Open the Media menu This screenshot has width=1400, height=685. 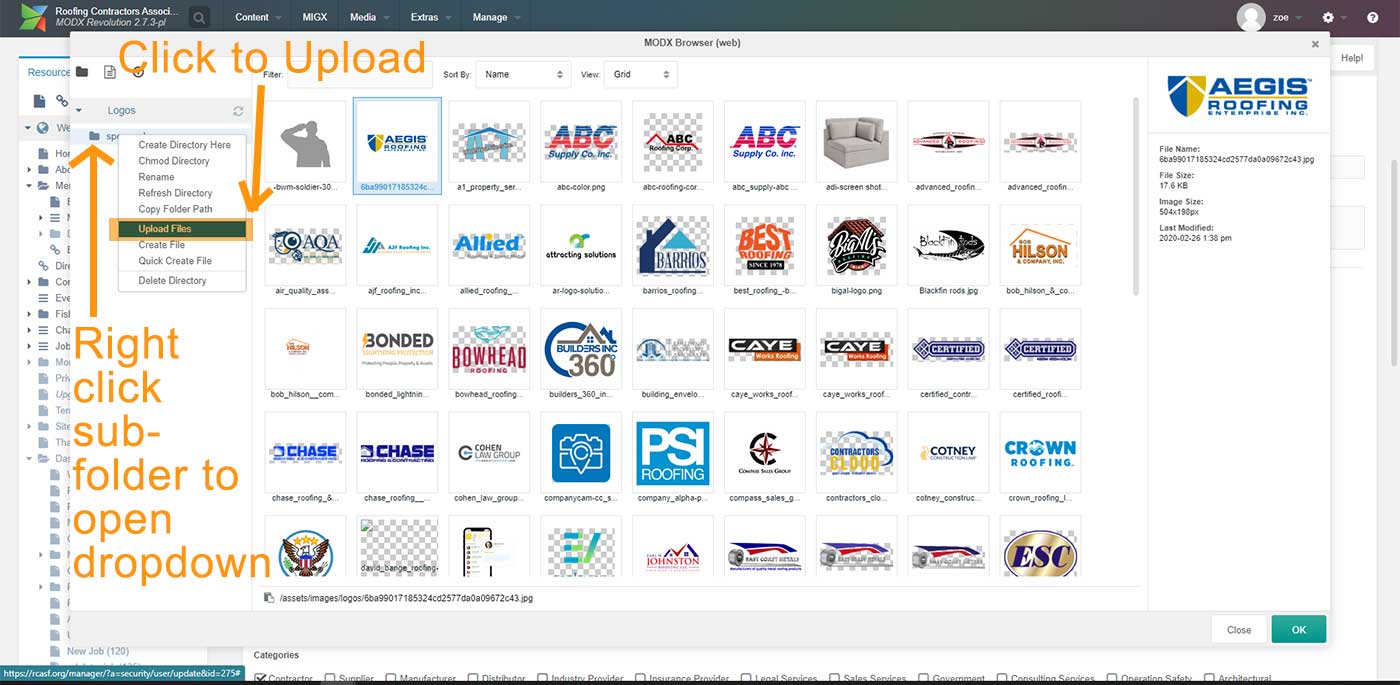point(368,17)
